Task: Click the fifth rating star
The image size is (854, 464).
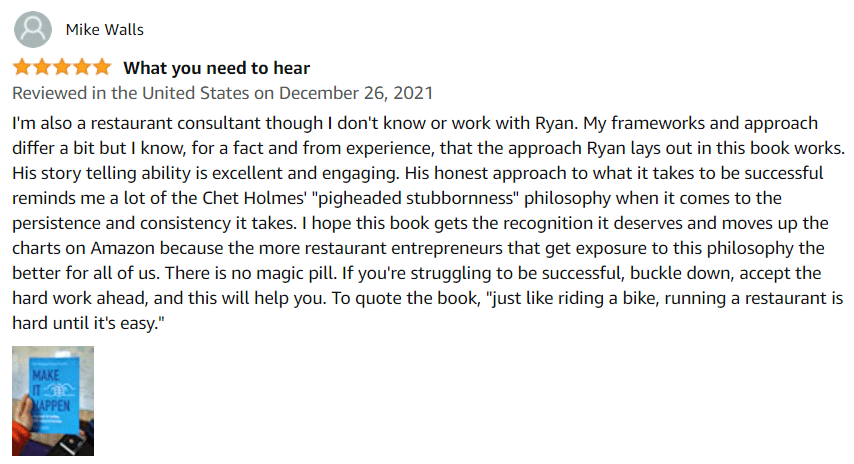Action: click(102, 68)
